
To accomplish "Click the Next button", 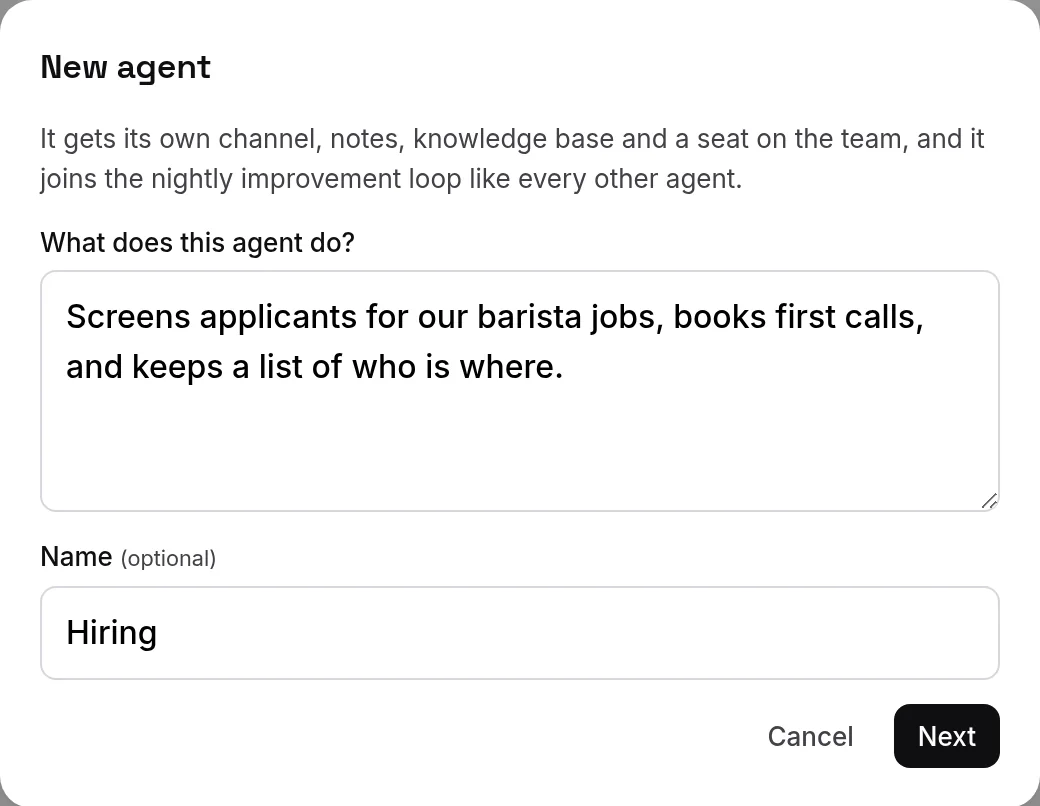I will 946,736.
